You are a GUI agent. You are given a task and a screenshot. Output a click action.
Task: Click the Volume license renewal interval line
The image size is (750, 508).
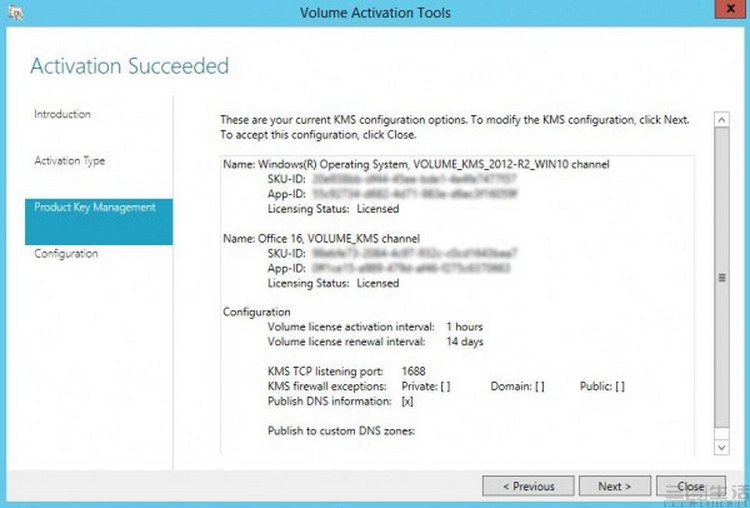pos(375,342)
